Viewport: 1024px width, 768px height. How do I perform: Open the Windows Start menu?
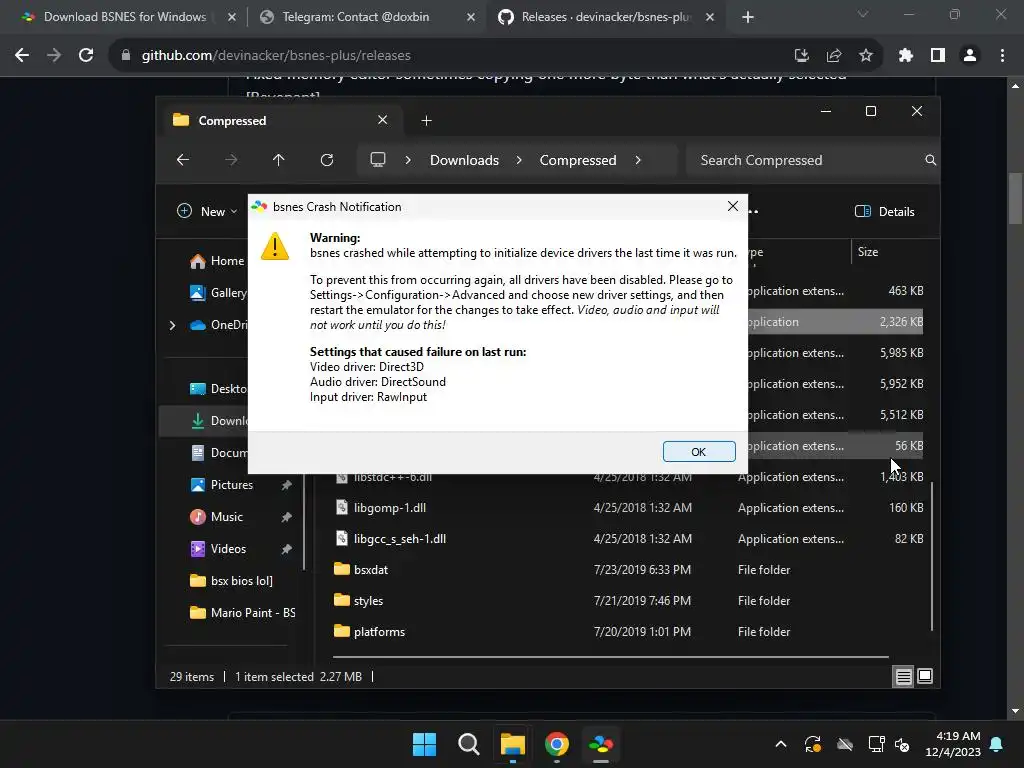[424, 744]
